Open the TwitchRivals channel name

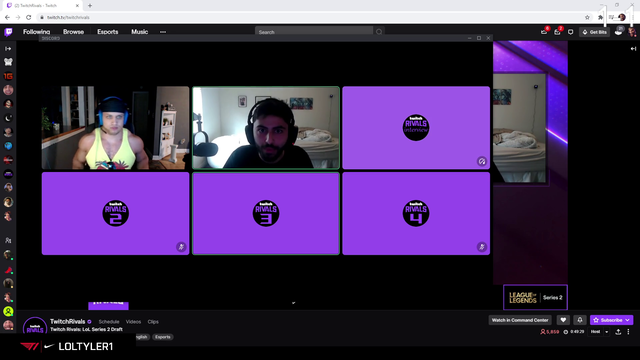pyautogui.click(x=68, y=321)
